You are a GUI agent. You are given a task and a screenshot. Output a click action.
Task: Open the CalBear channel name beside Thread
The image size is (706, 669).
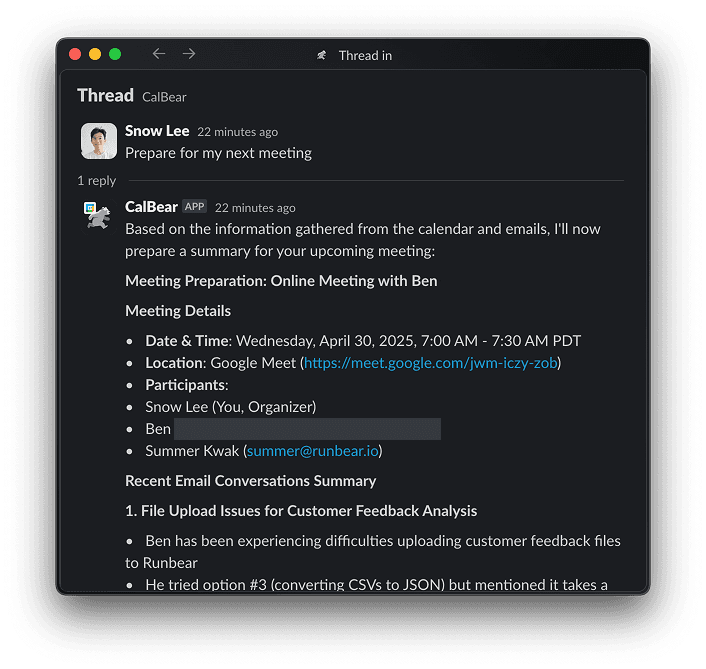(x=164, y=97)
